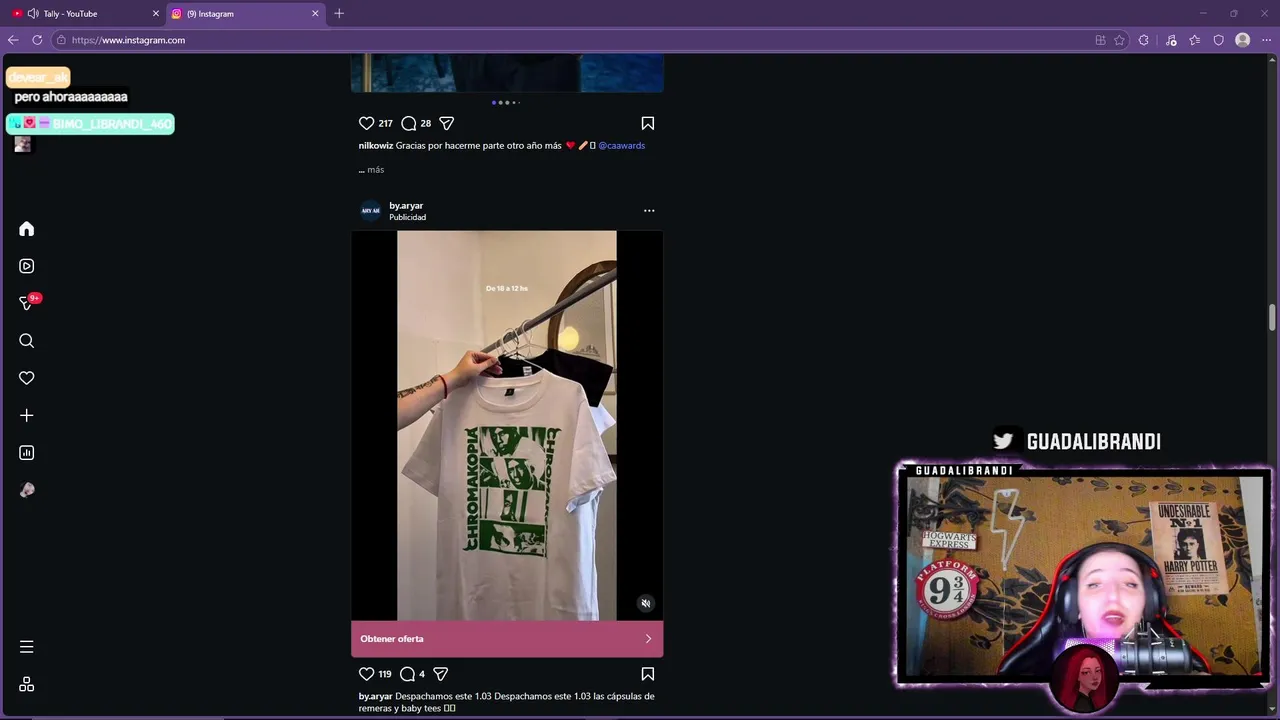This screenshot has width=1280, height=720.
Task: Open media control music icon
Action: point(1171,40)
